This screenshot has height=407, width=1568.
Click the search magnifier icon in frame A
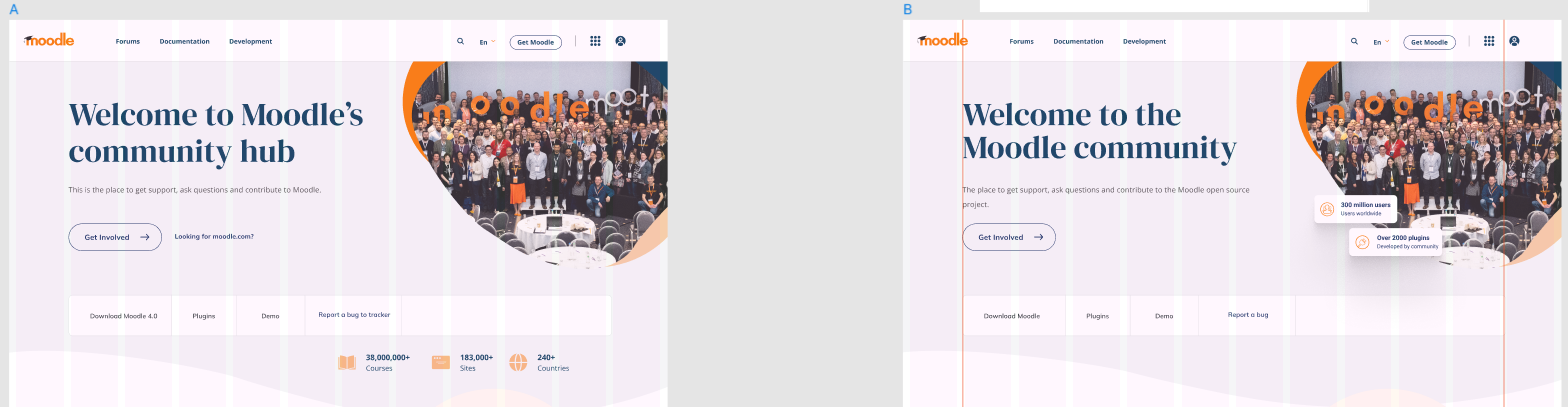pyautogui.click(x=460, y=42)
